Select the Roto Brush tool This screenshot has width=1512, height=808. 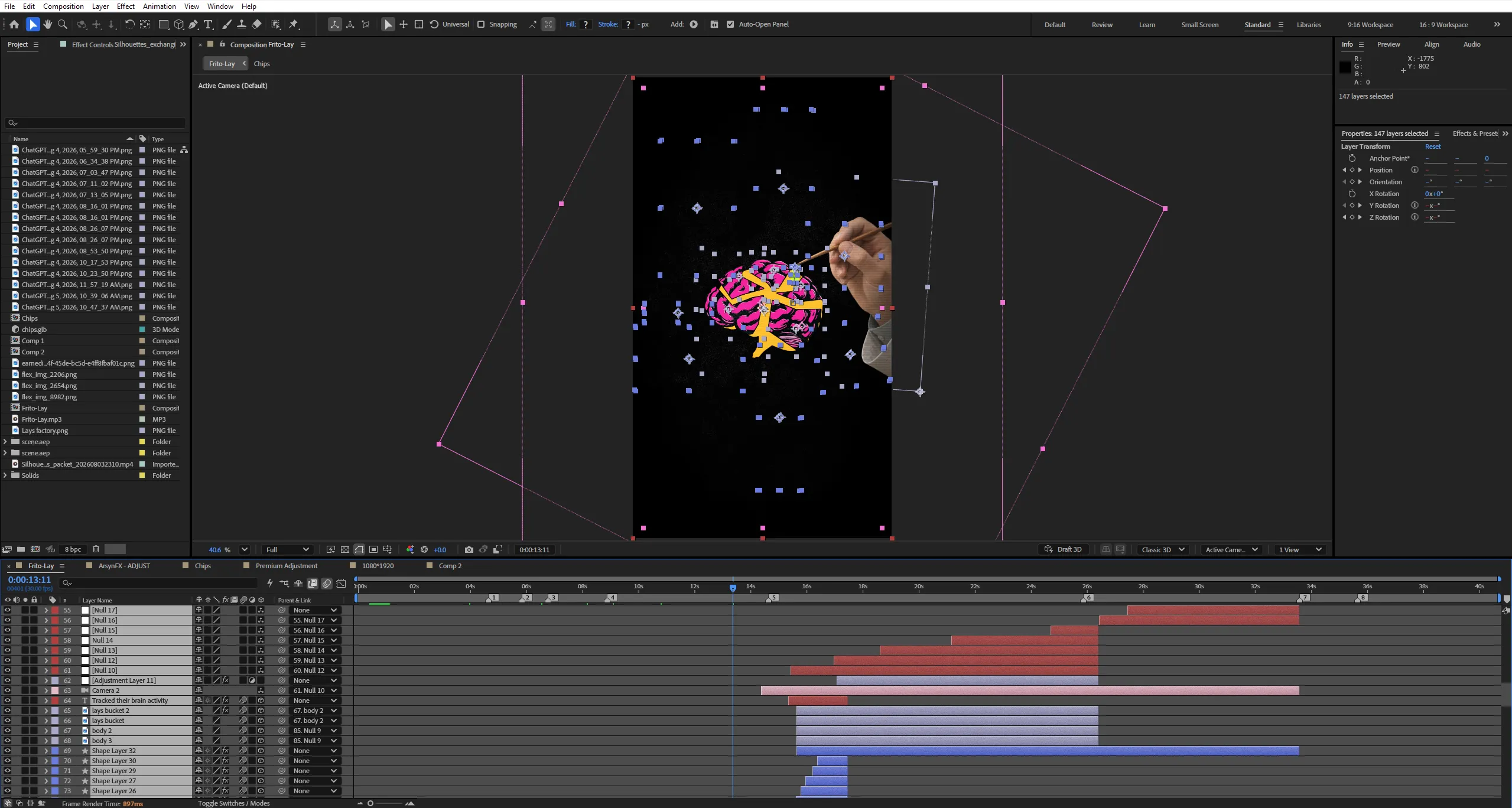(x=276, y=24)
